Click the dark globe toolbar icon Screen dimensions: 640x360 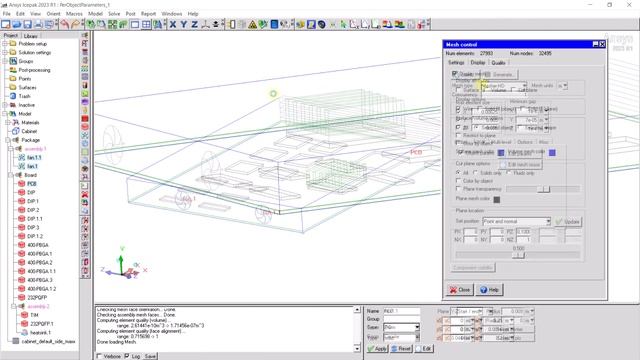322,24
